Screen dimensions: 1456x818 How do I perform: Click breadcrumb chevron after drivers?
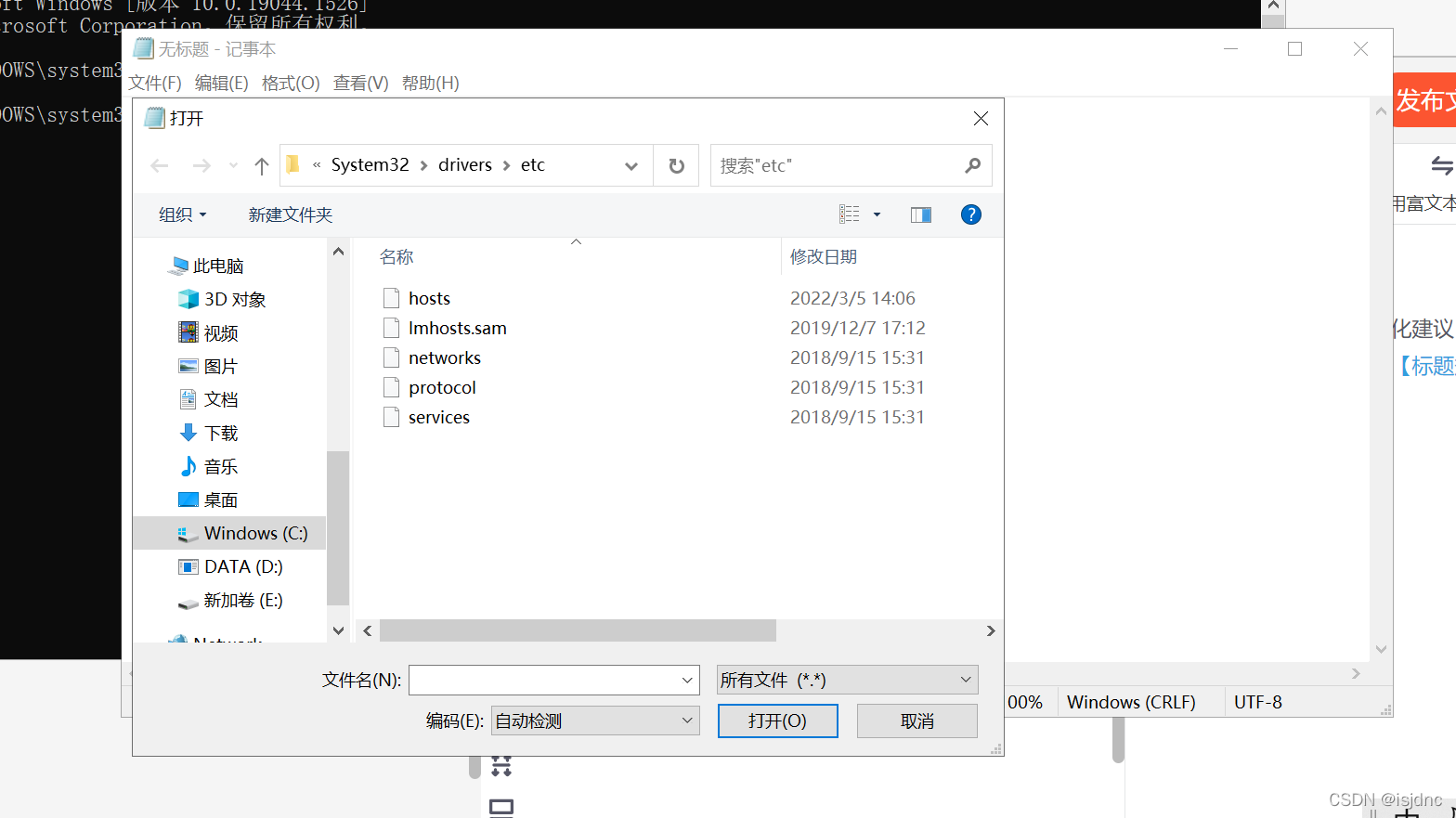(507, 166)
